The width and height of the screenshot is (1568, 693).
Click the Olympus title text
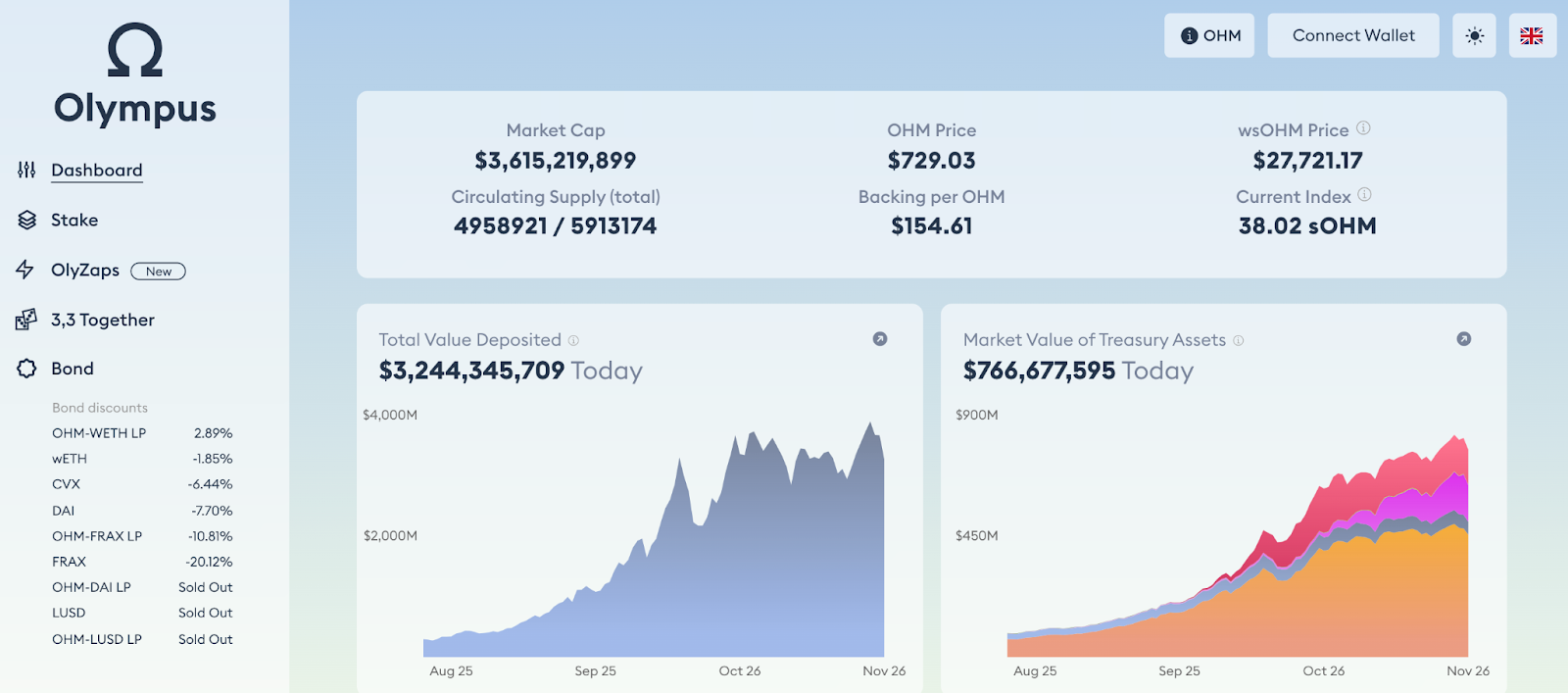tap(135, 109)
